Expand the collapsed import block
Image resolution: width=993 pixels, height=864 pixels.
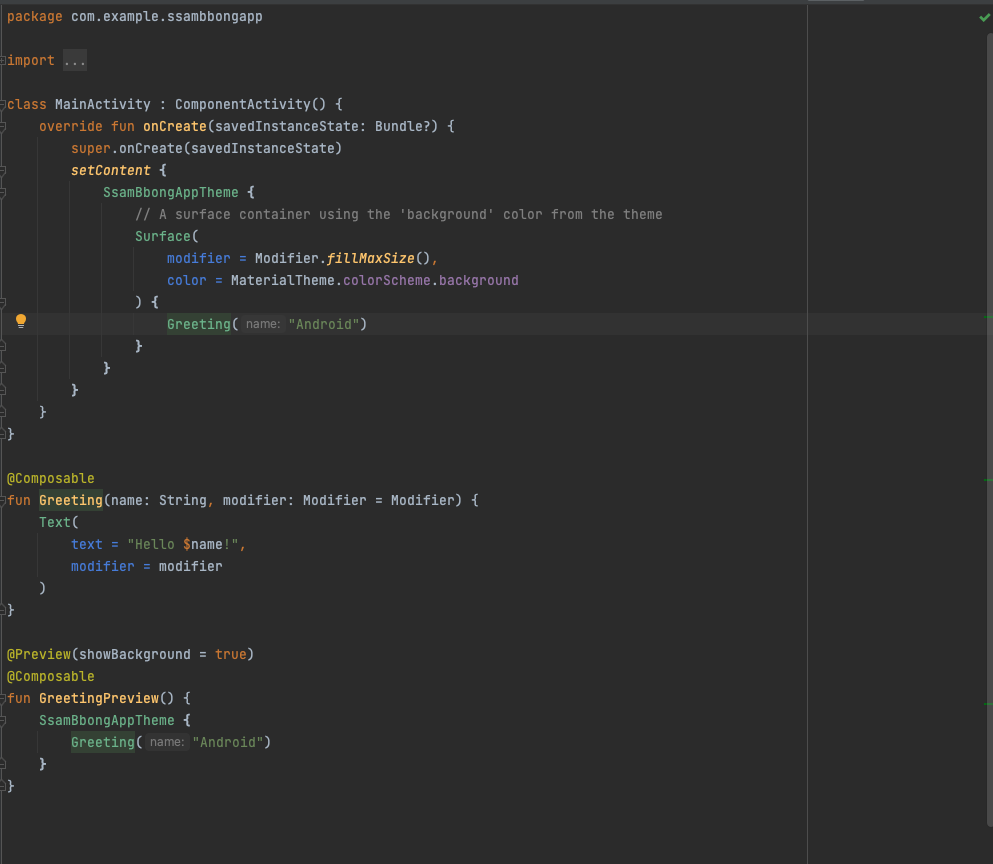[x=3, y=60]
